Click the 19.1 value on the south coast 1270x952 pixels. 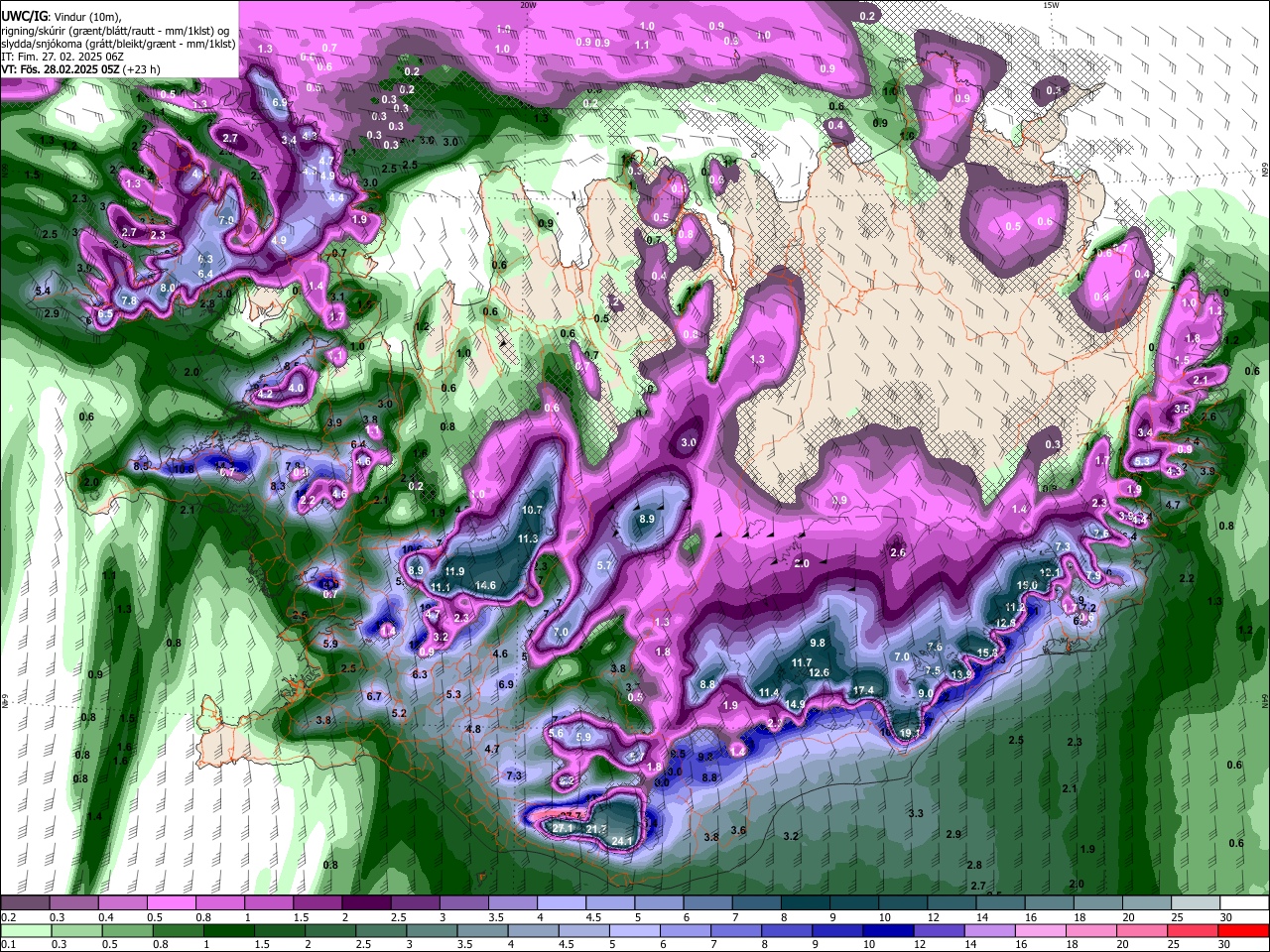click(911, 733)
